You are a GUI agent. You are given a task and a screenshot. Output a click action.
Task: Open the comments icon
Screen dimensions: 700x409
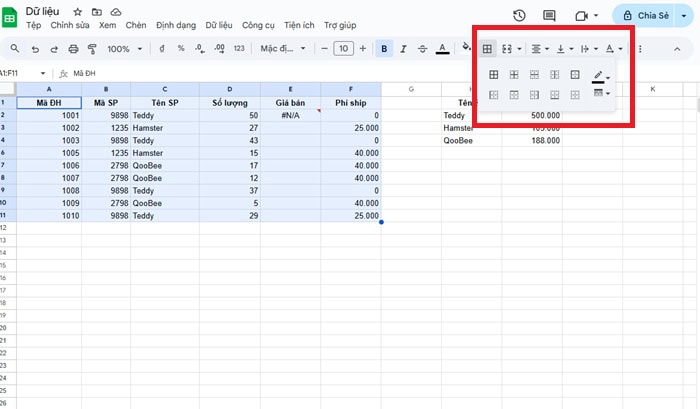coord(549,16)
